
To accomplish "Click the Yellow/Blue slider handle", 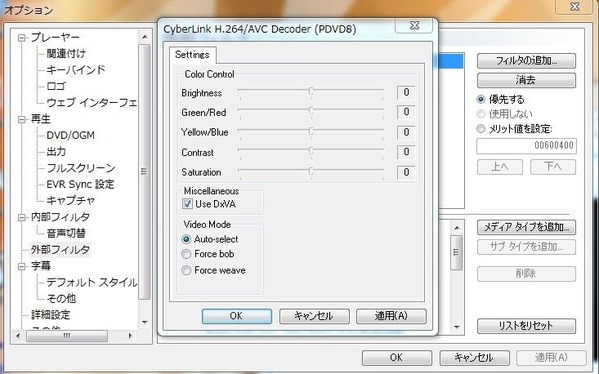I will (x=311, y=131).
